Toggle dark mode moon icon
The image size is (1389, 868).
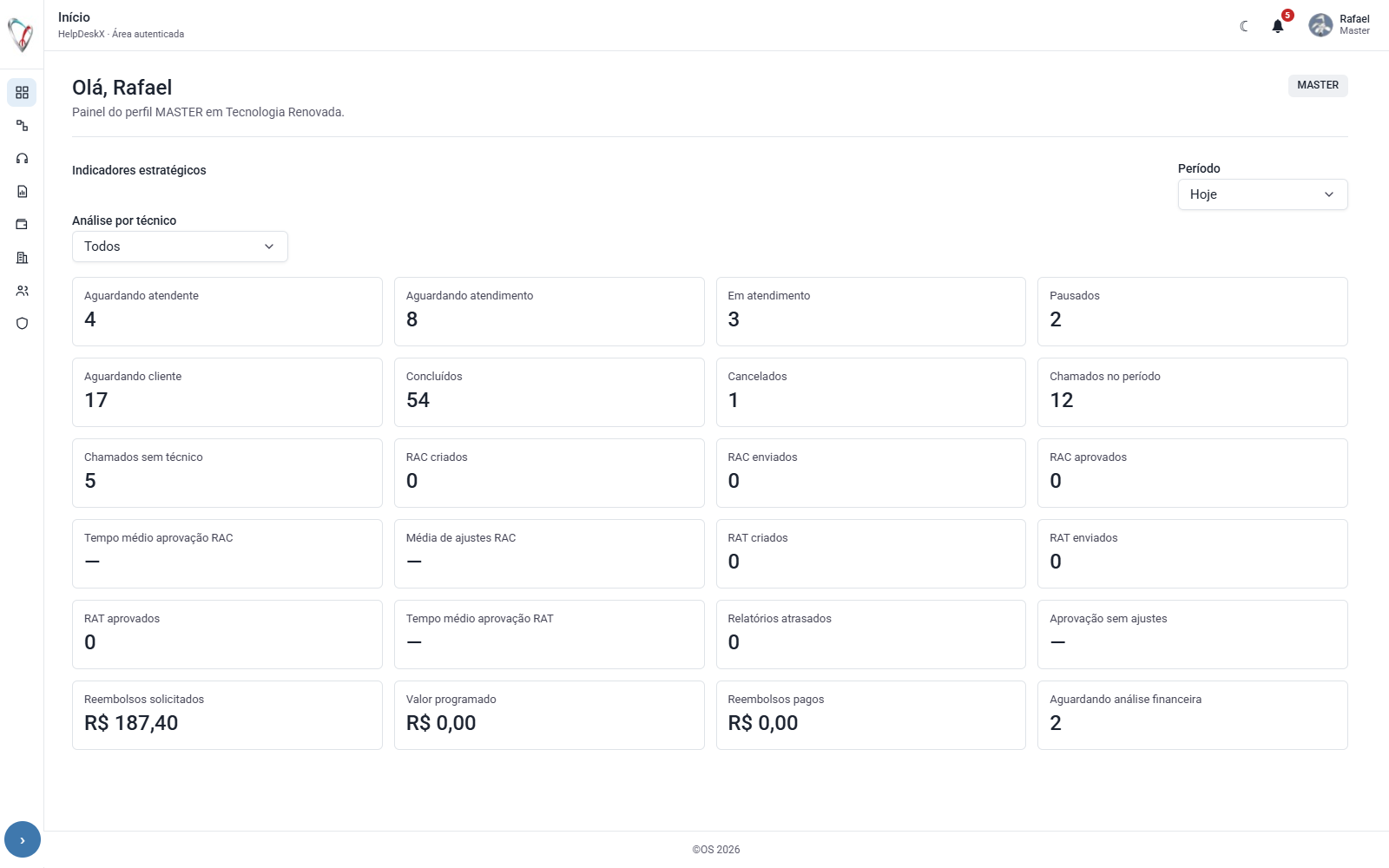point(1244,26)
